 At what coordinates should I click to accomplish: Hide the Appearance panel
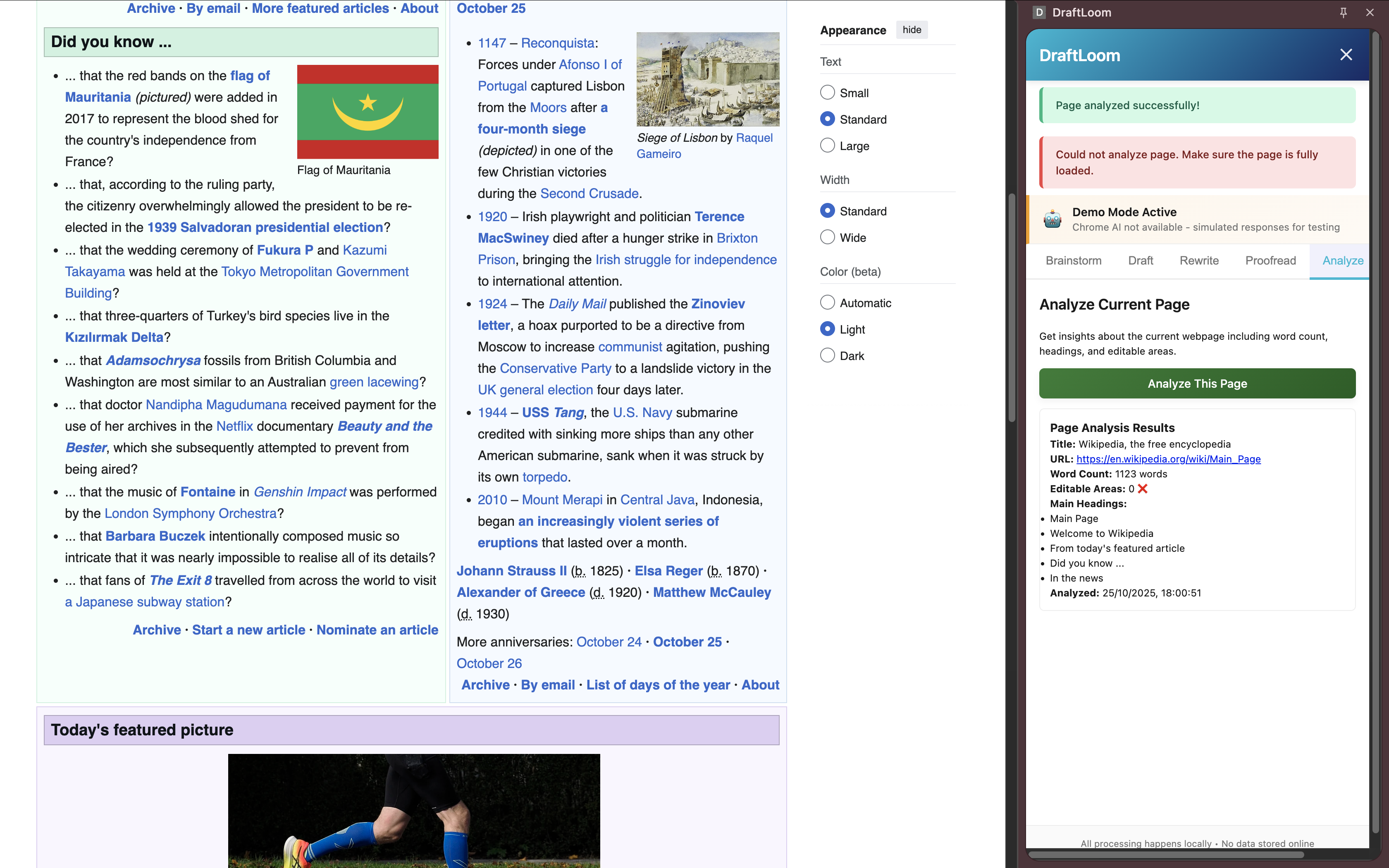[x=912, y=30]
